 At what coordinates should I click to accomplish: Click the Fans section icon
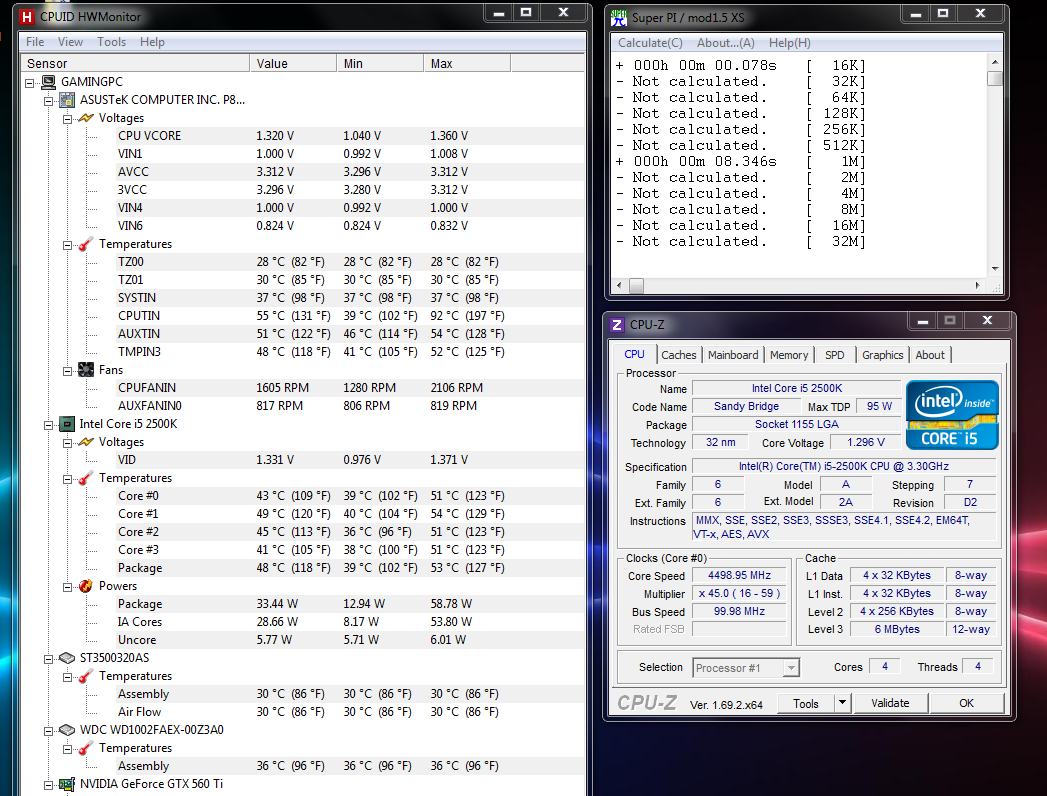[86, 370]
